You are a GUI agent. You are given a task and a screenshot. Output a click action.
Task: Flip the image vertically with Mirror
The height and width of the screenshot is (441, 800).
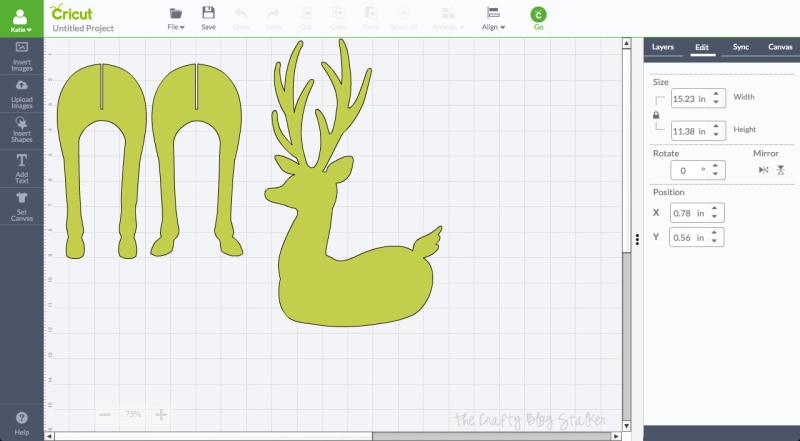click(780, 170)
